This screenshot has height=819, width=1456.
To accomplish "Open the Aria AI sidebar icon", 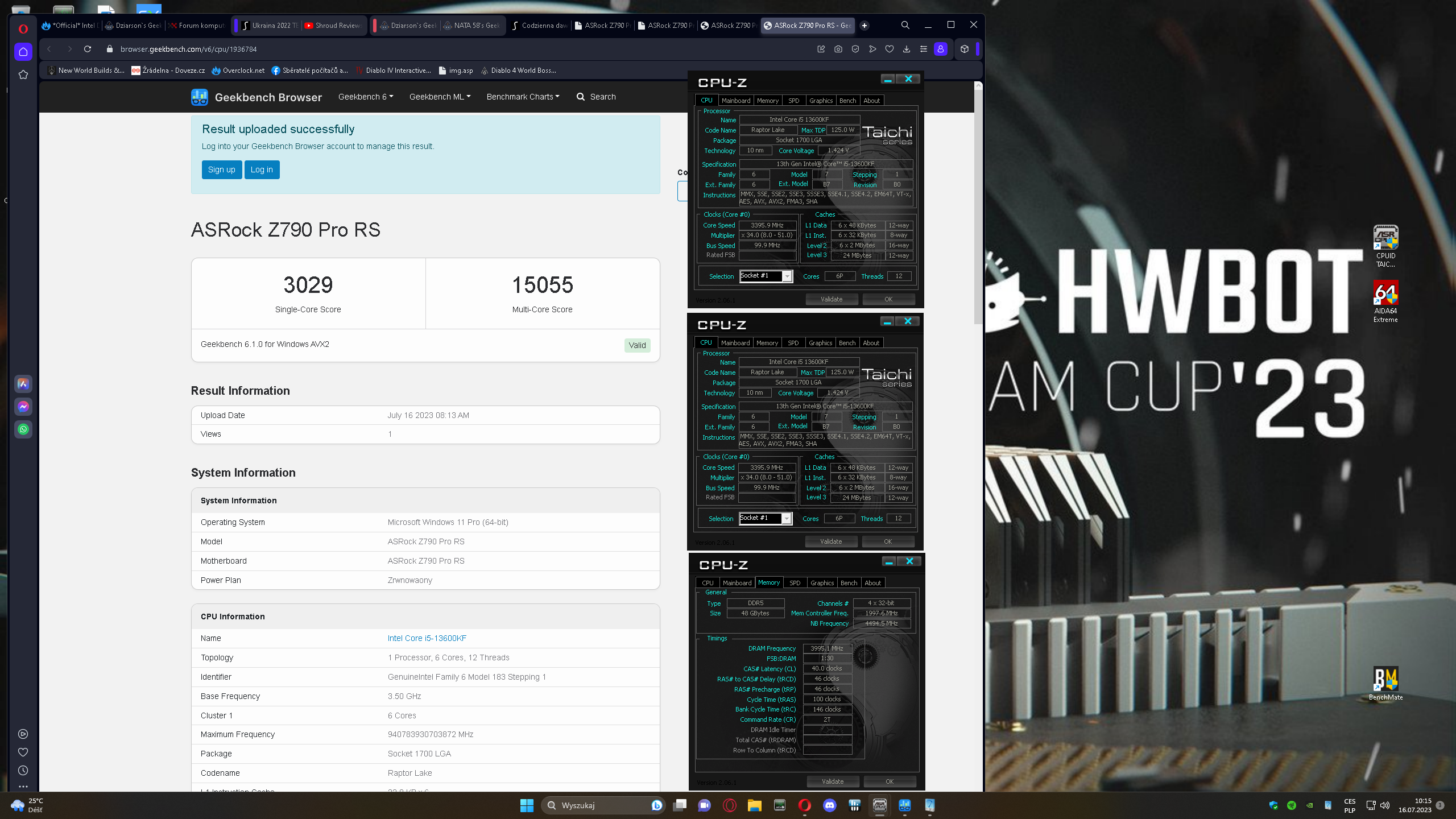I will pyautogui.click(x=23, y=384).
